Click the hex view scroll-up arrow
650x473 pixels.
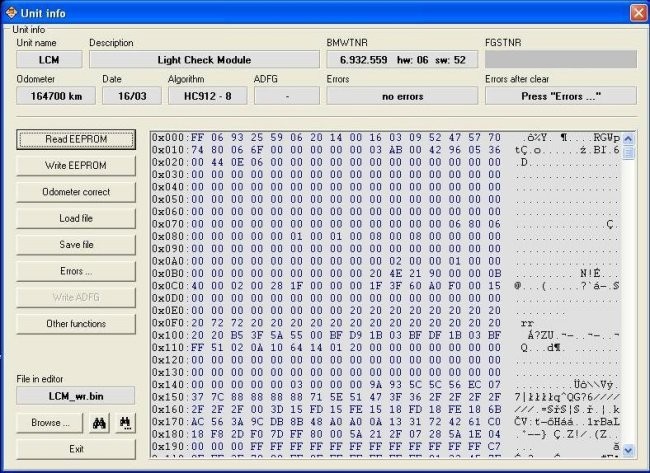[x=628, y=139]
